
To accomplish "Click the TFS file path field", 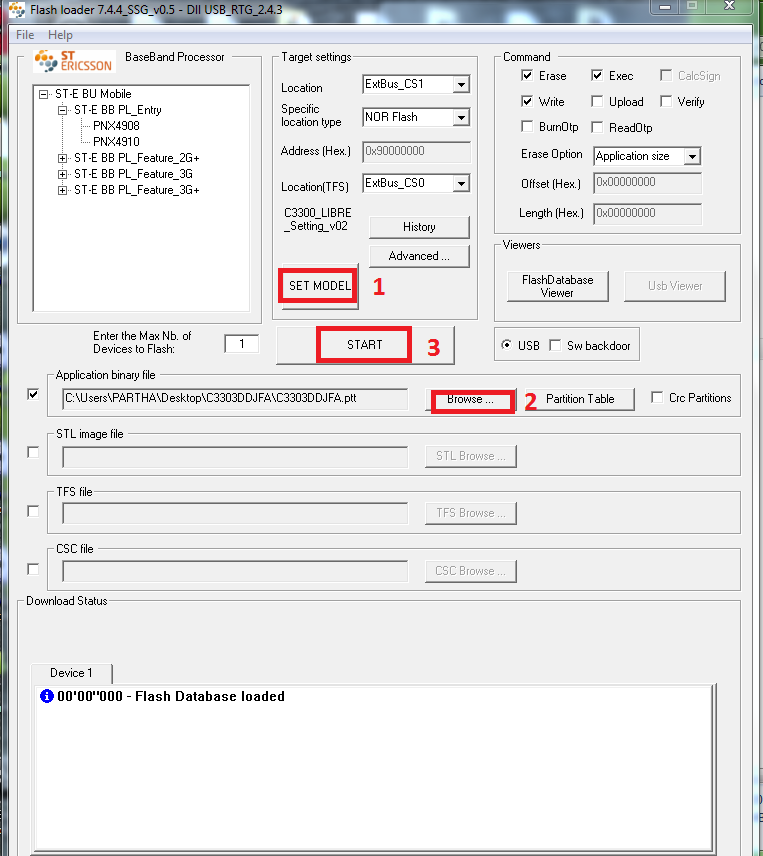I will (x=235, y=514).
